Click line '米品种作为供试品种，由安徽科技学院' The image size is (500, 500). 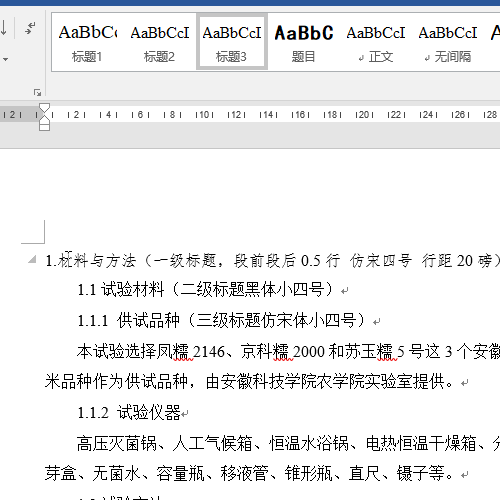(249, 381)
